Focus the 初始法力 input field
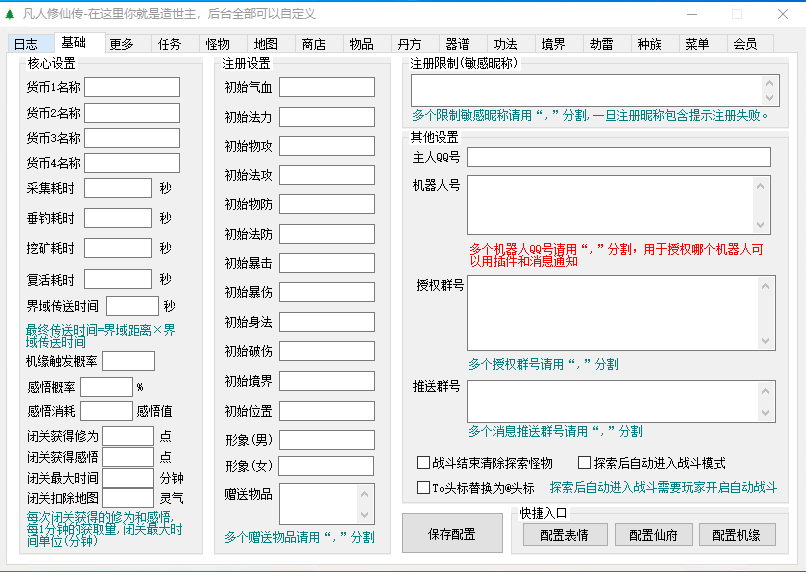Screen dimensions: 806x572 [327, 117]
